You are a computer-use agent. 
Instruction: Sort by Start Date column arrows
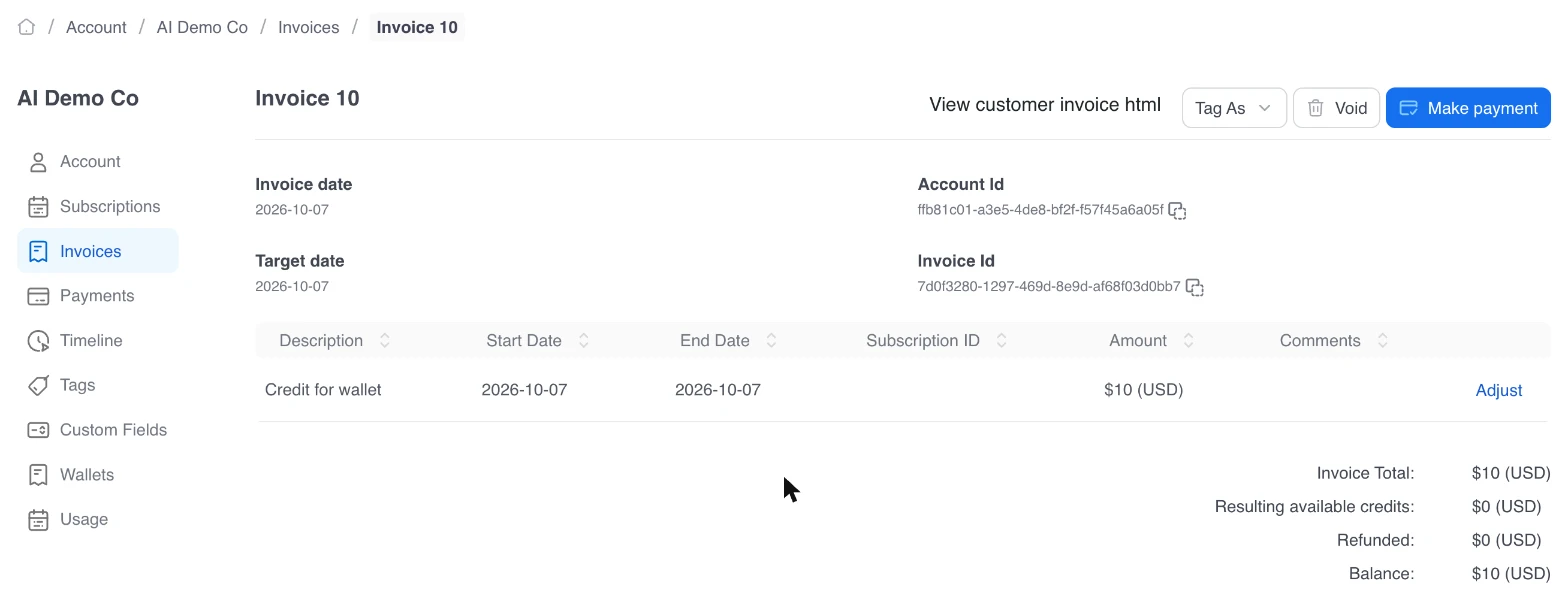point(584,341)
